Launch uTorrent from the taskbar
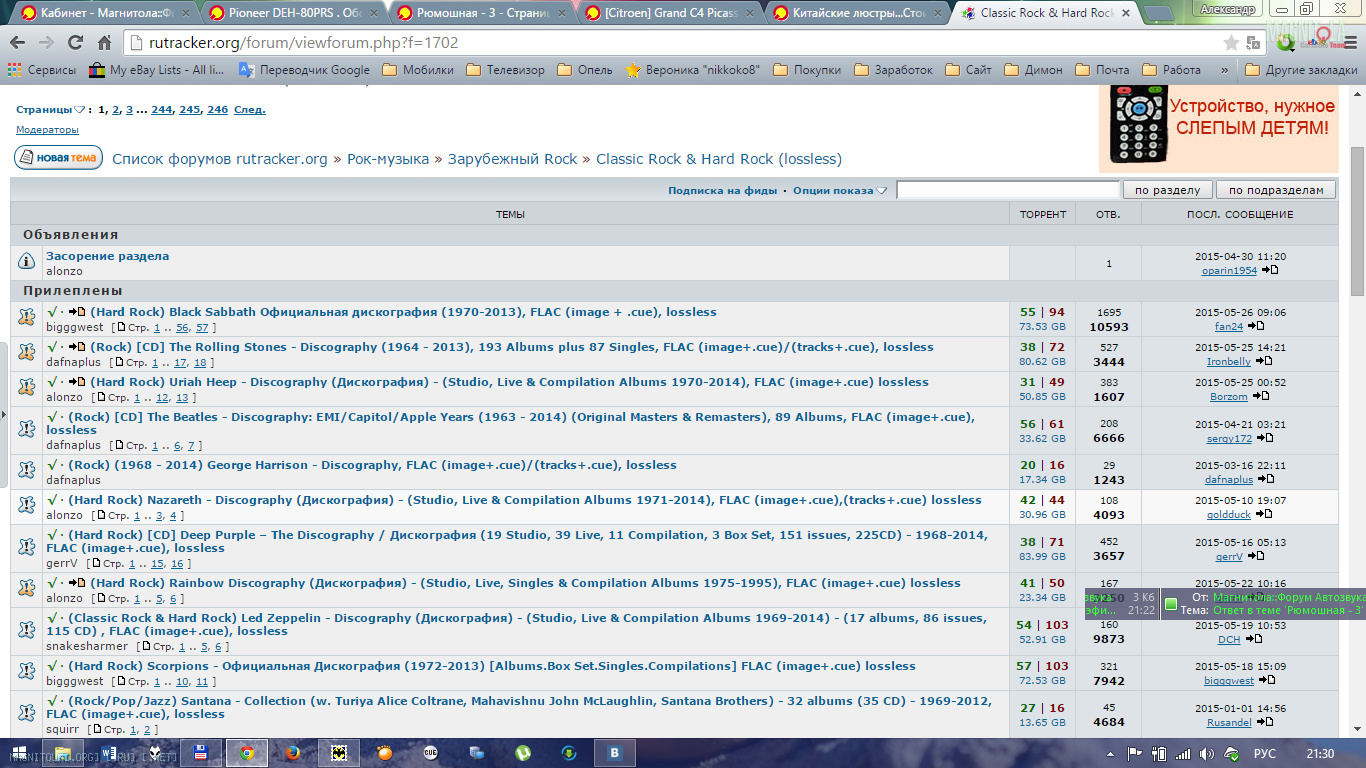 point(522,753)
